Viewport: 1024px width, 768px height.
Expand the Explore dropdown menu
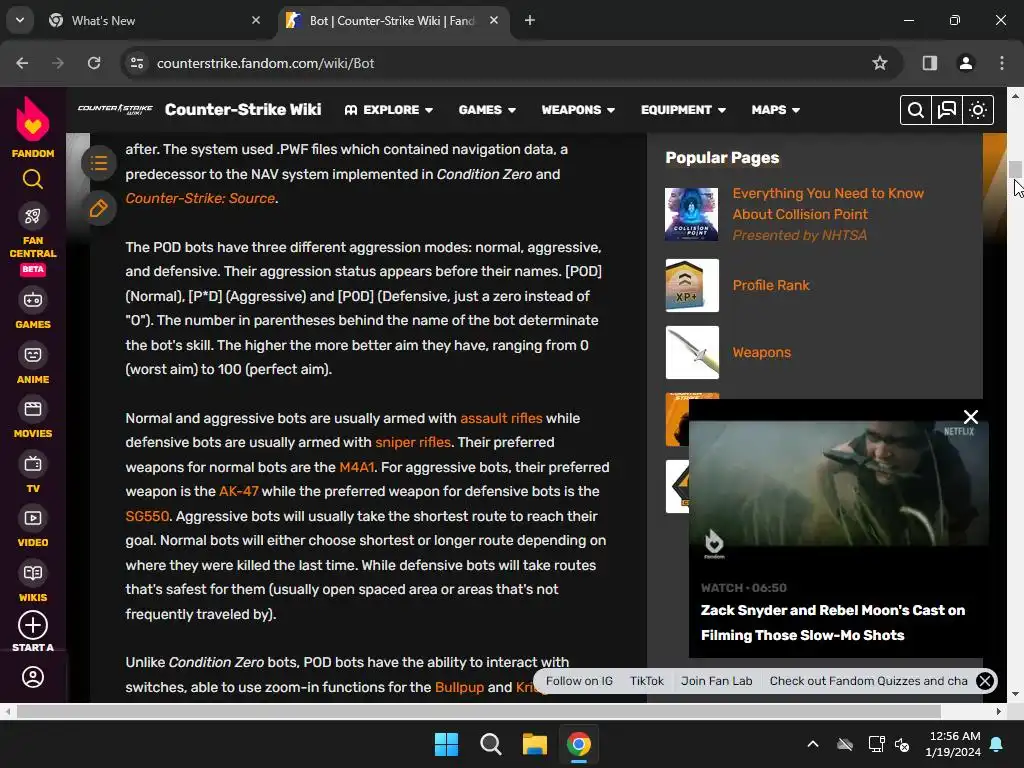point(389,110)
